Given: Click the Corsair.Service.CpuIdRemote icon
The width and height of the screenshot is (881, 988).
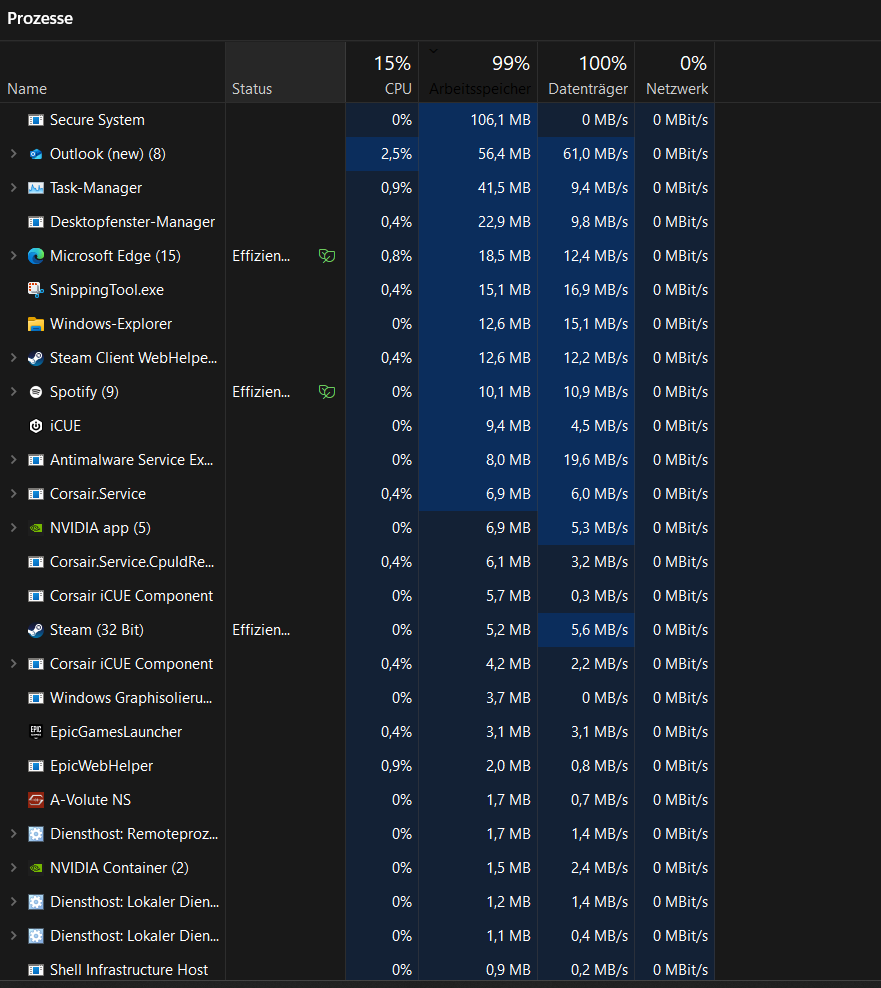Looking at the screenshot, I should click(x=36, y=562).
